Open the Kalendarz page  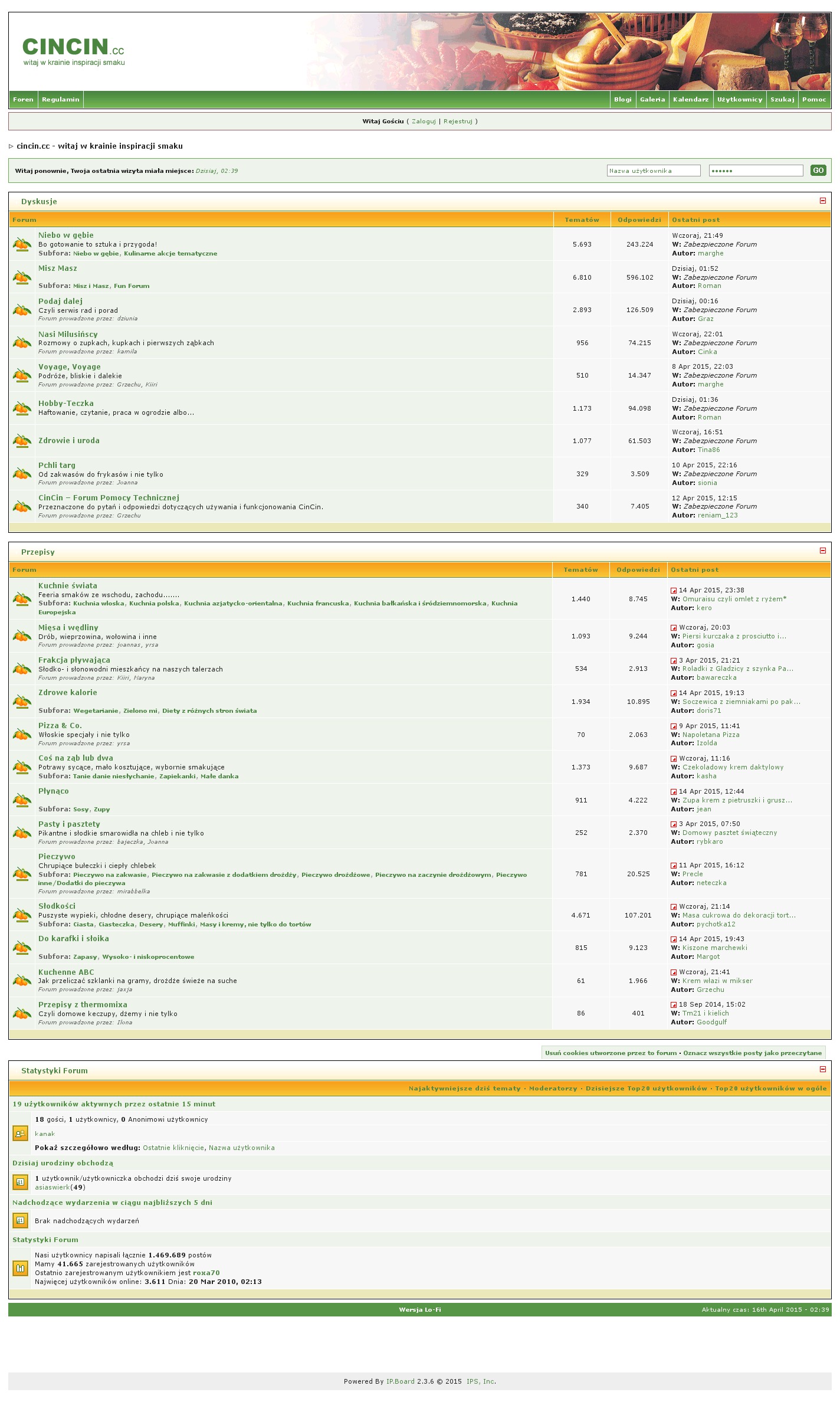point(691,99)
